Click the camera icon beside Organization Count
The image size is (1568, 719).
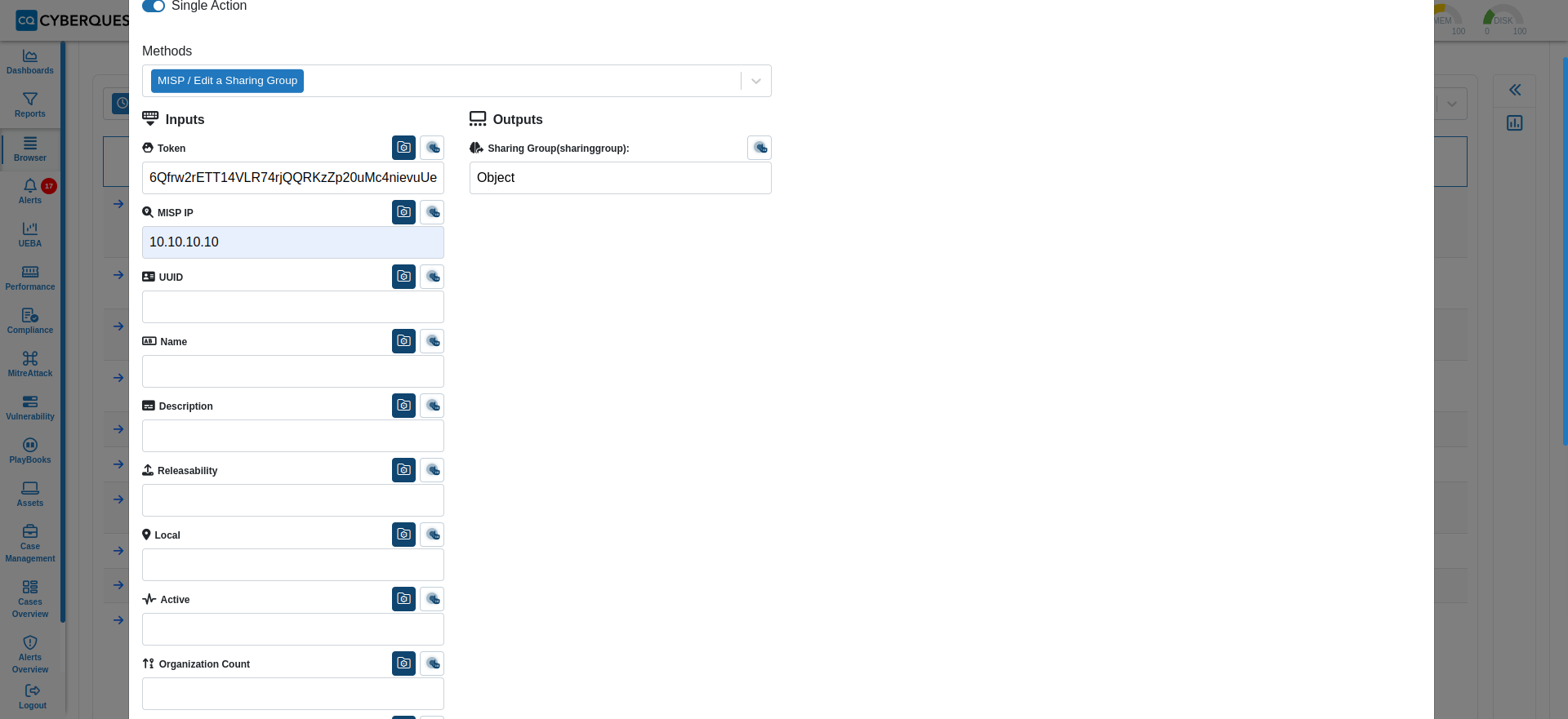click(403, 664)
